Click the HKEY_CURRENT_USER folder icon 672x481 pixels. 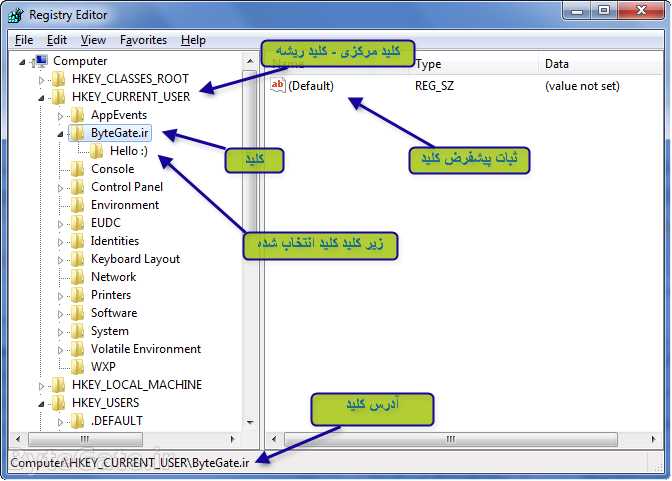[58, 97]
